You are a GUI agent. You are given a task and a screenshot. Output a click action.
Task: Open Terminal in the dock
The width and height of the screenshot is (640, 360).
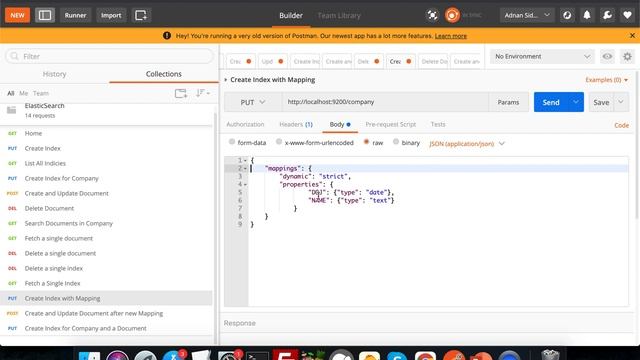pos(257,356)
